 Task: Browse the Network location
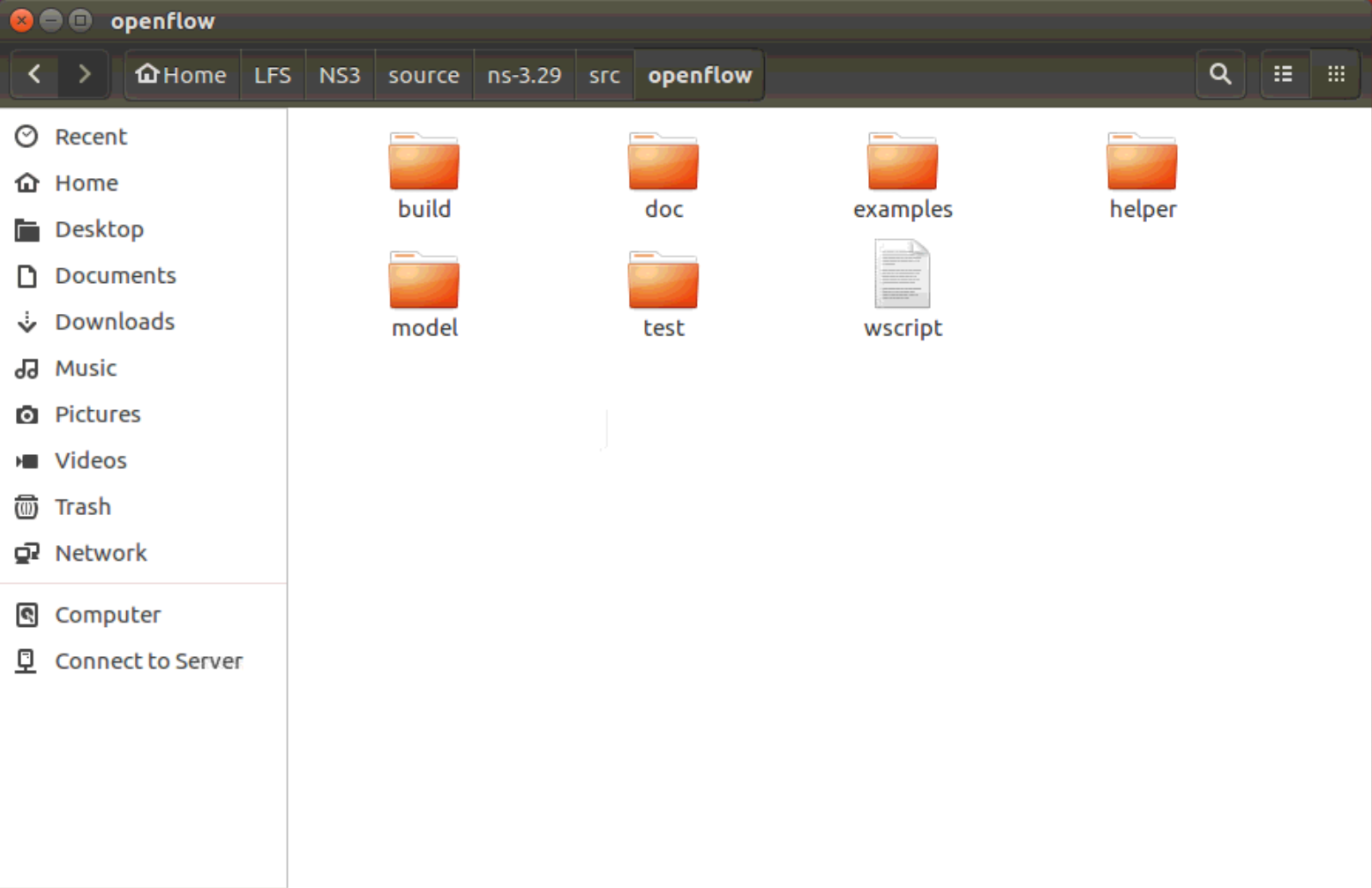point(101,553)
